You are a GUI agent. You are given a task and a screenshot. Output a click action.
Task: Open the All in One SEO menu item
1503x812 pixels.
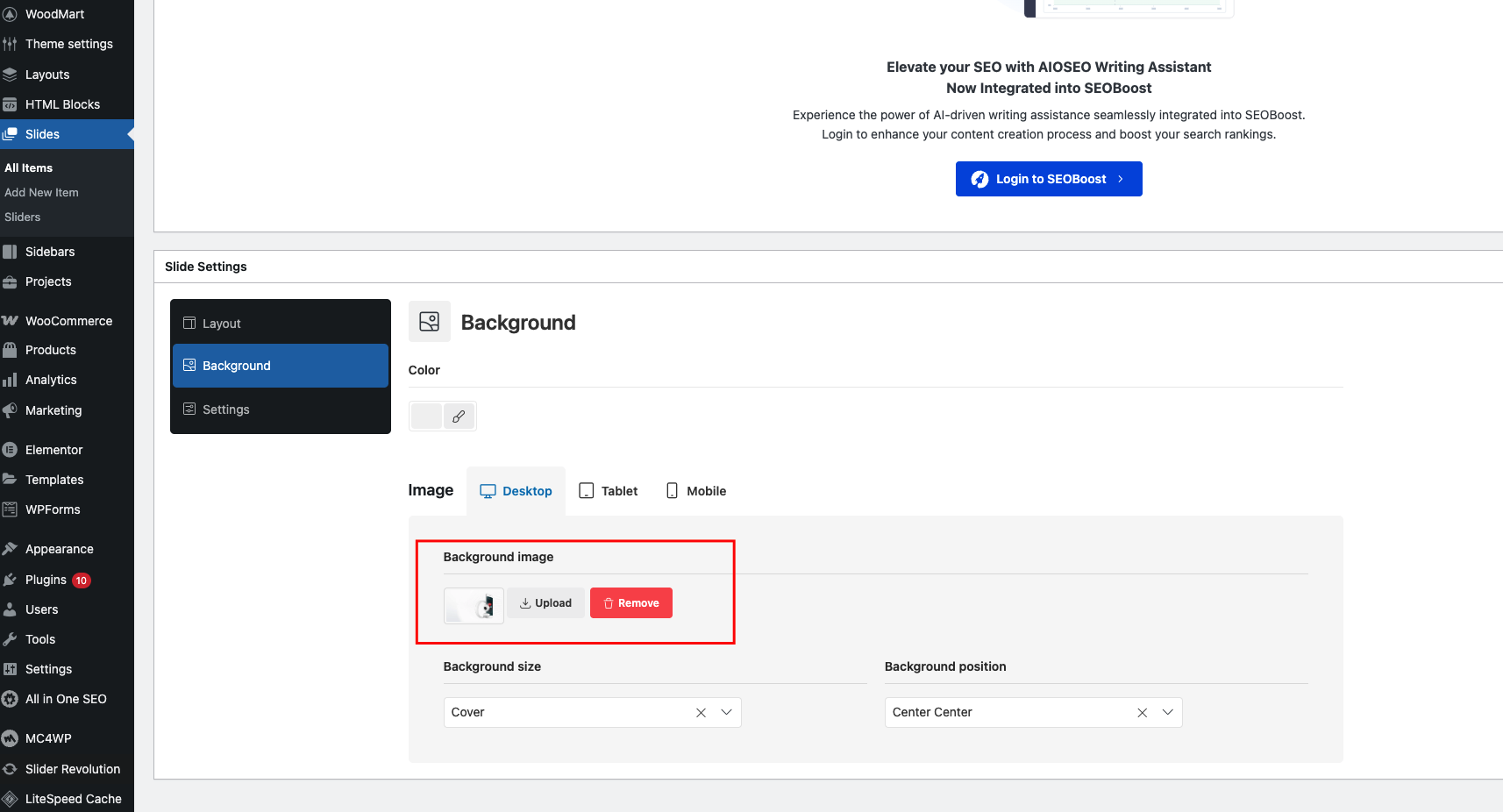click(x=67, y=699)
